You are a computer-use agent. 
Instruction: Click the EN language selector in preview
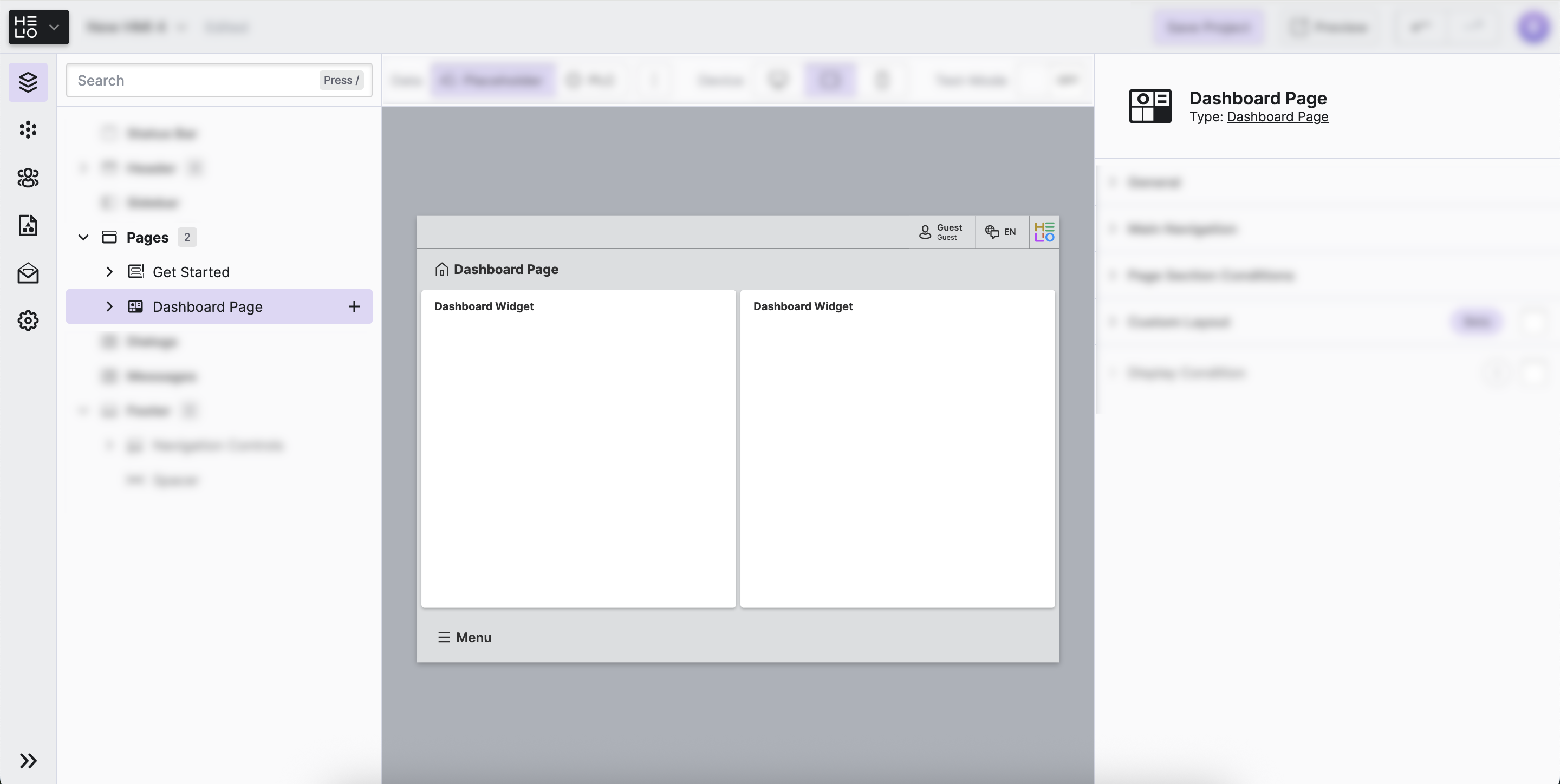(x=1001, y=232)
